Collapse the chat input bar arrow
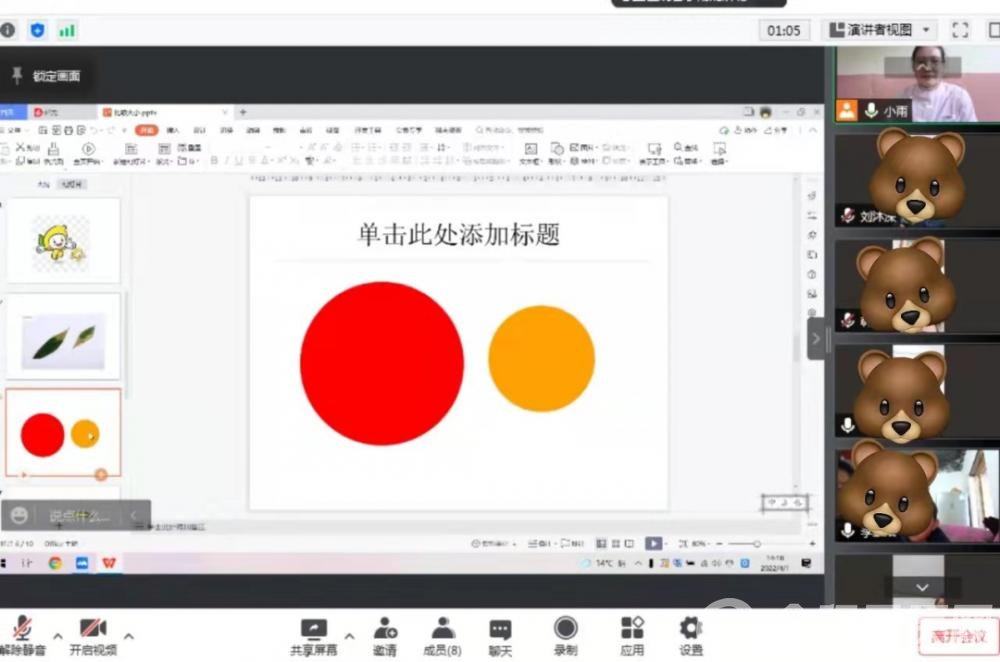This screenshot has width=1000, height=662. [x=134, y=515]
